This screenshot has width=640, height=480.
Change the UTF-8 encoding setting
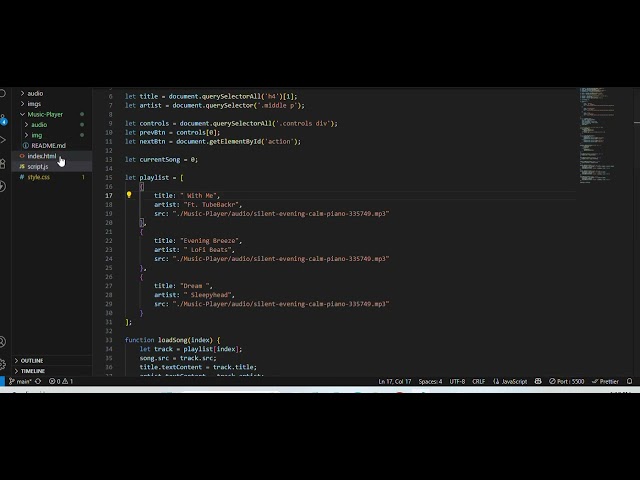(x=457, y=381)
